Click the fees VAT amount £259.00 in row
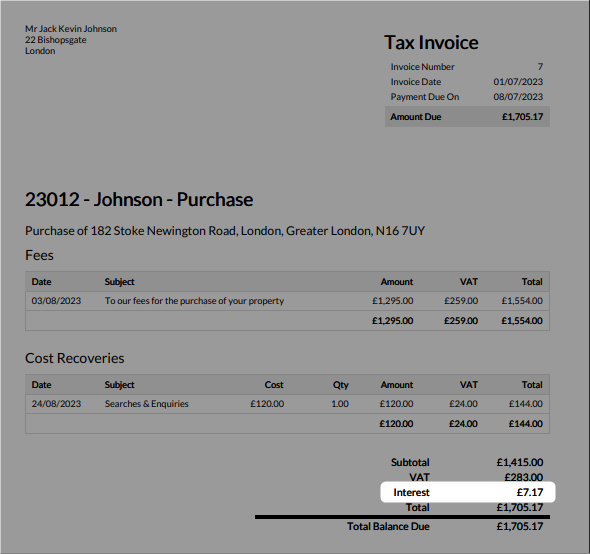 click(x=461, y=301)
